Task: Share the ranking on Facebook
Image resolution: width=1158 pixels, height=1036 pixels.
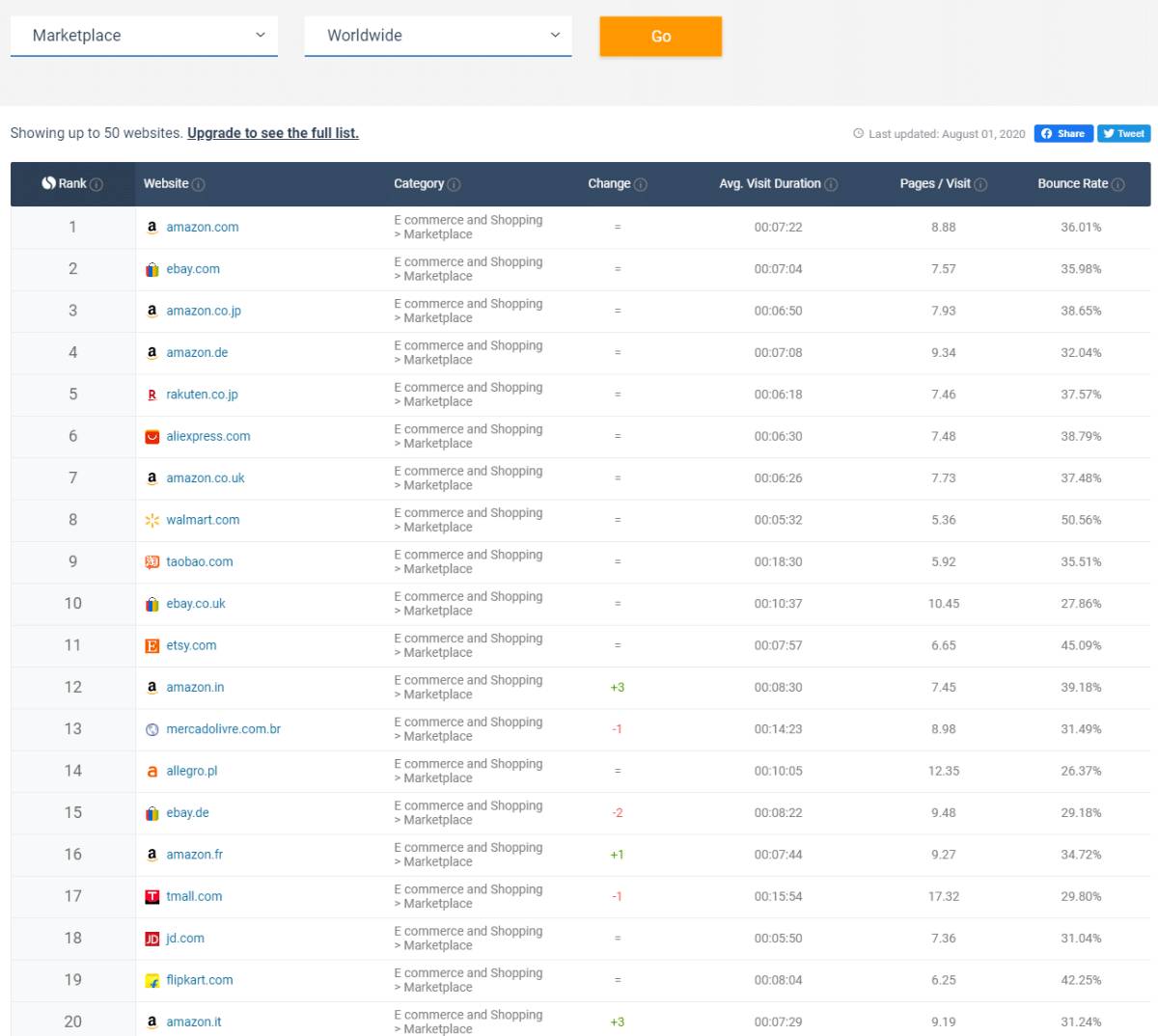Action: (x=1062, y=134)
